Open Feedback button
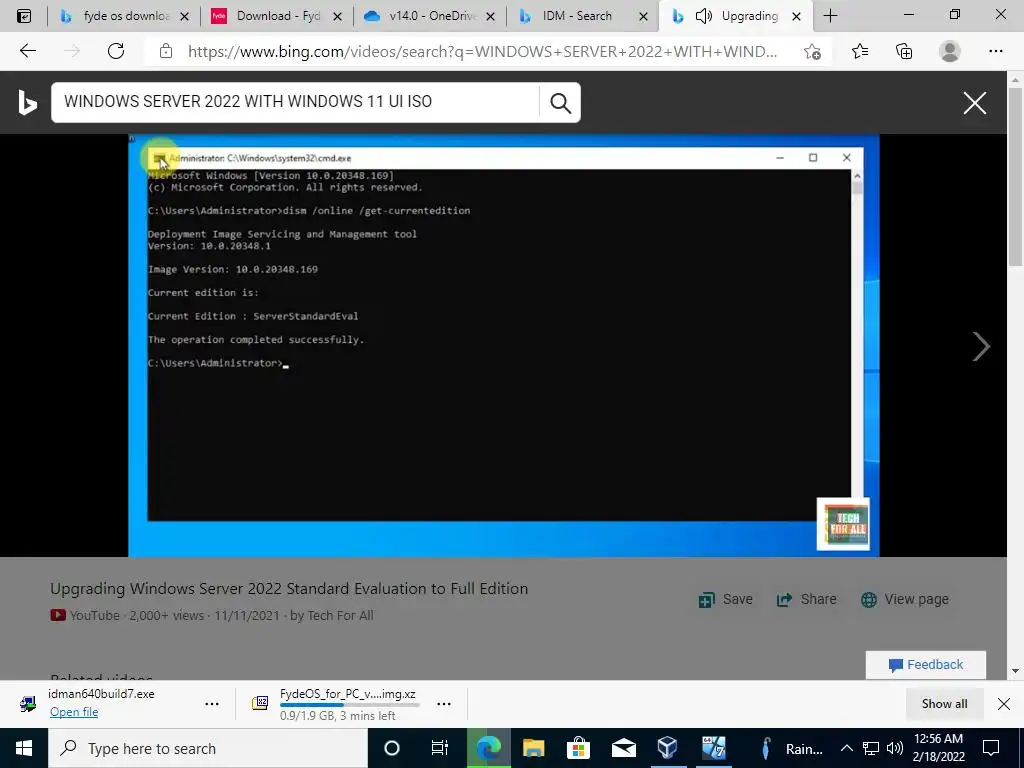Image resolution: width=1024 pixels, height=768 pixels. (x=925, y=665)
